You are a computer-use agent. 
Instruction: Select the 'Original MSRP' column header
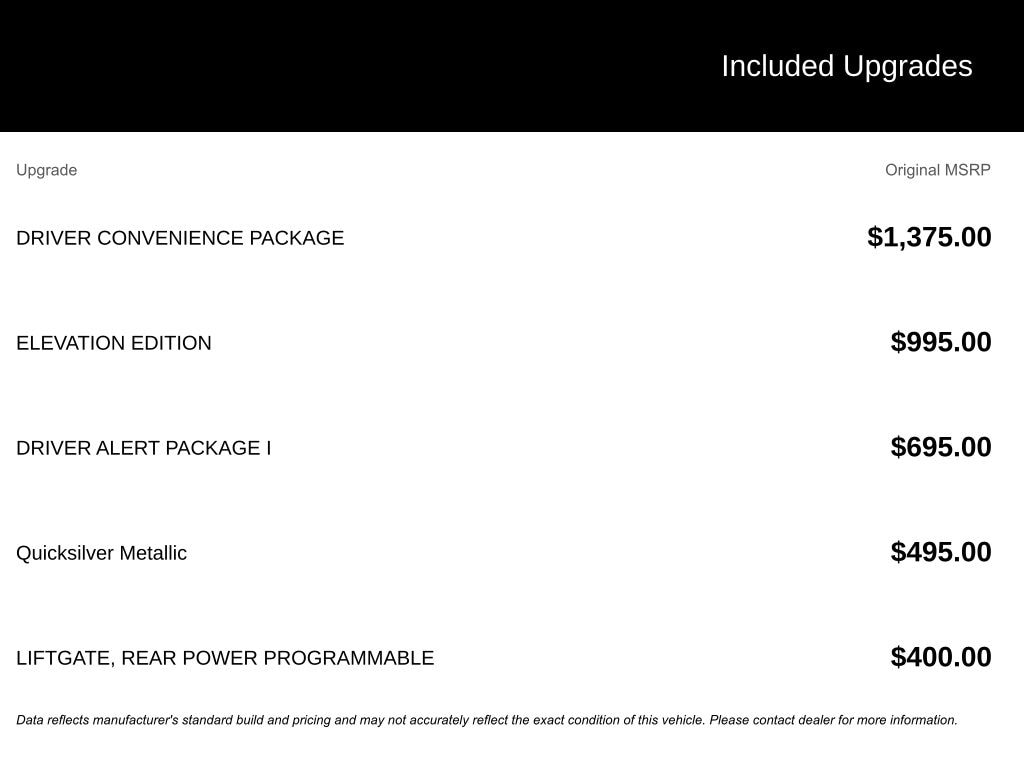937,170
